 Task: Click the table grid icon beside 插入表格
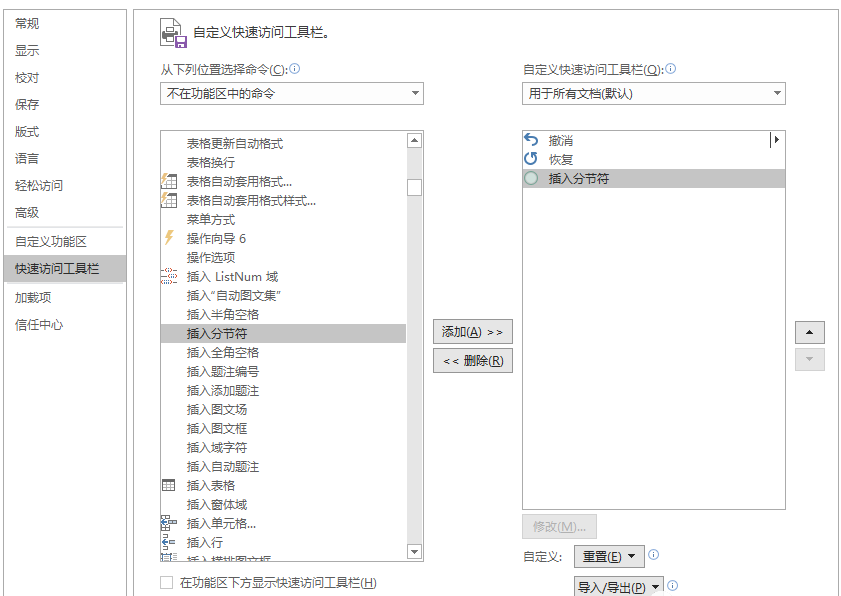pos(168,485)
